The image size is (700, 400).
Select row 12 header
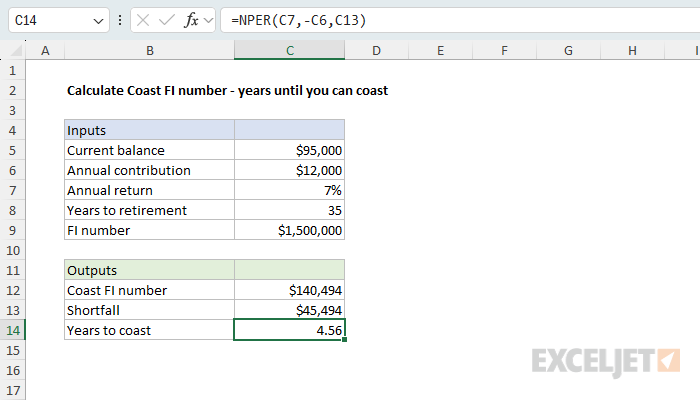12,291
